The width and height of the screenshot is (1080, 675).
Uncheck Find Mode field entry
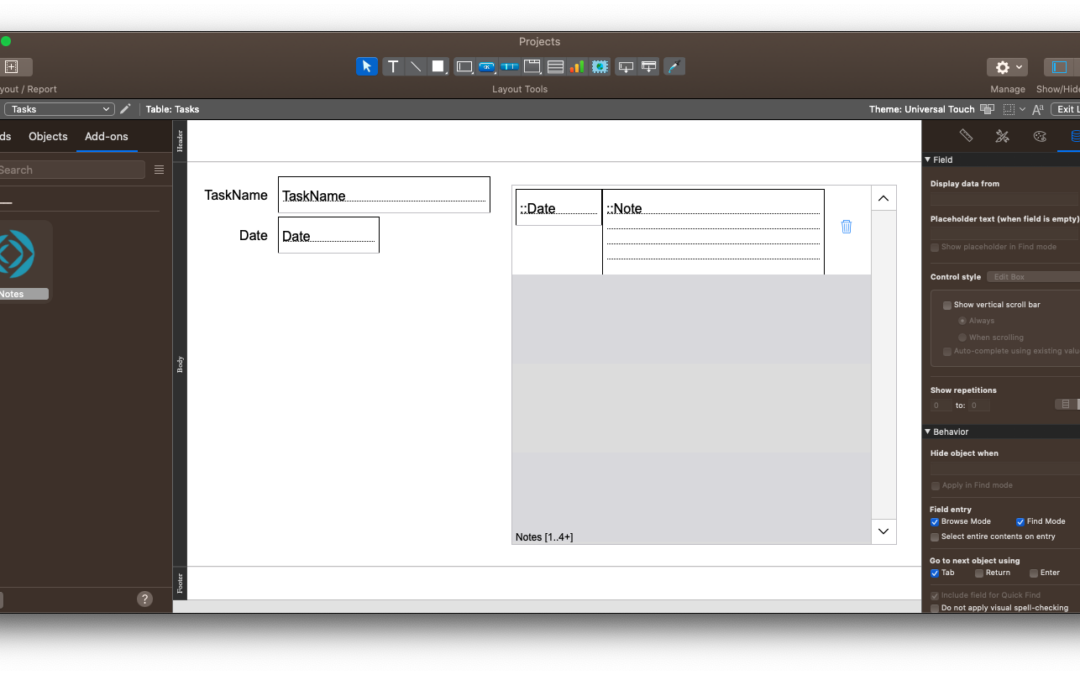pyautogui.click(x=1020, y=521)
